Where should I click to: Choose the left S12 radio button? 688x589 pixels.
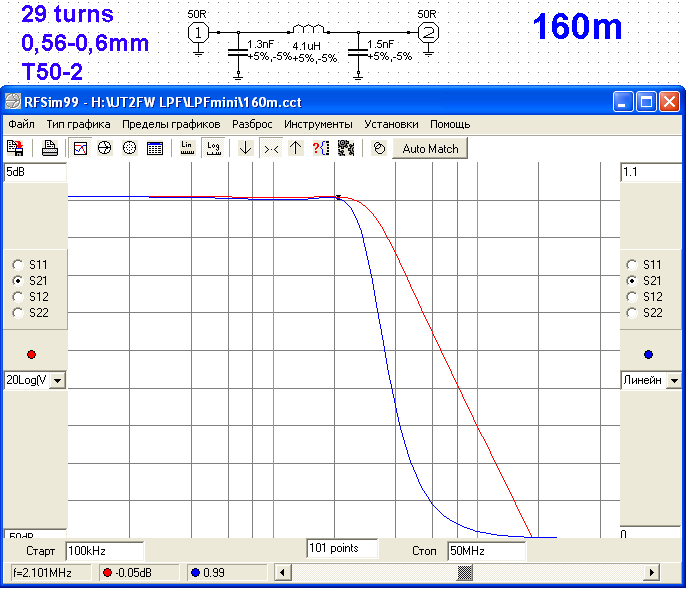point(17,297)
